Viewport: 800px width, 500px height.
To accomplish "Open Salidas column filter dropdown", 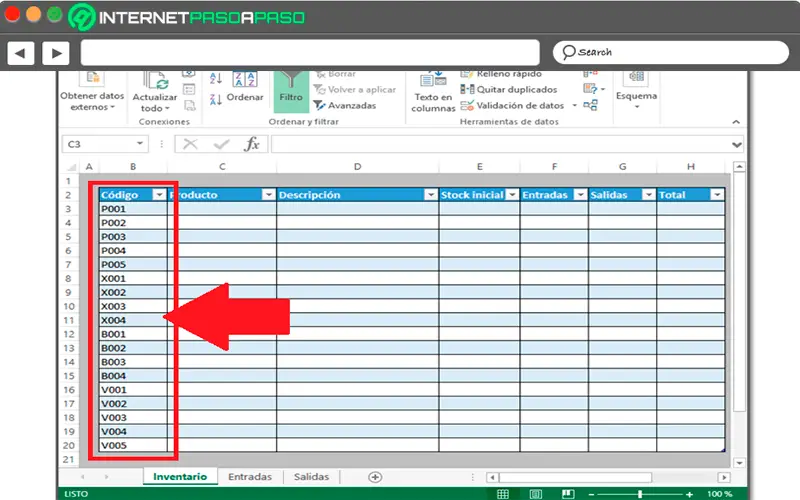I will pos(648,195).
